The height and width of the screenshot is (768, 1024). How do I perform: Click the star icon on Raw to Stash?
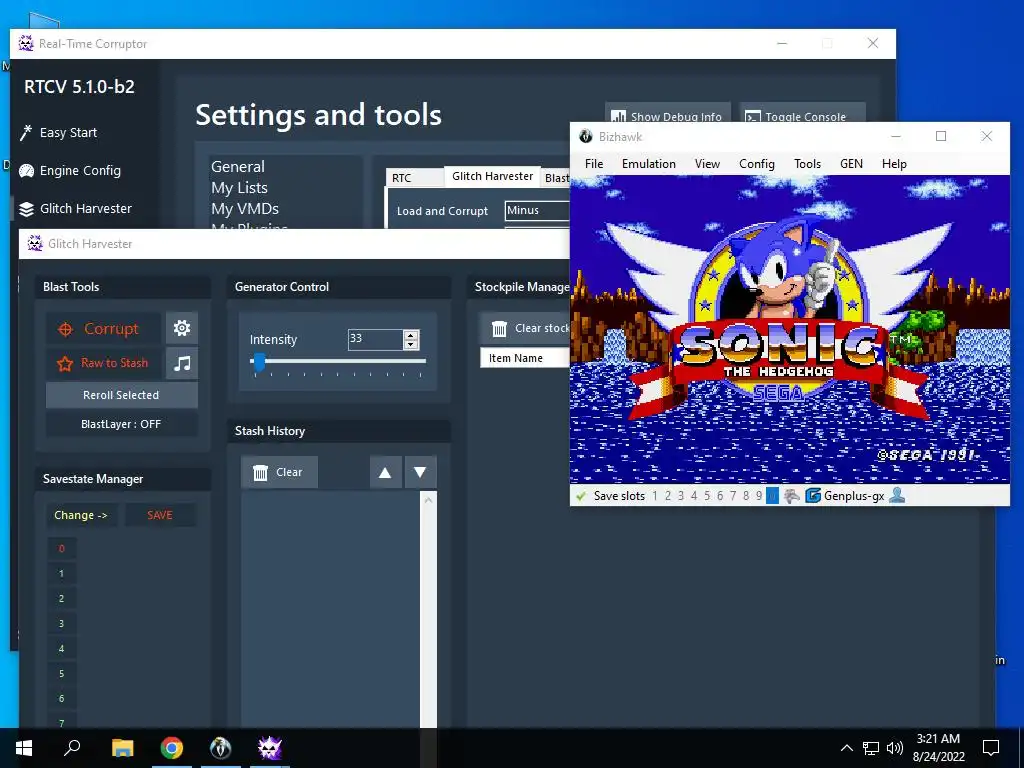pos(65,363)
